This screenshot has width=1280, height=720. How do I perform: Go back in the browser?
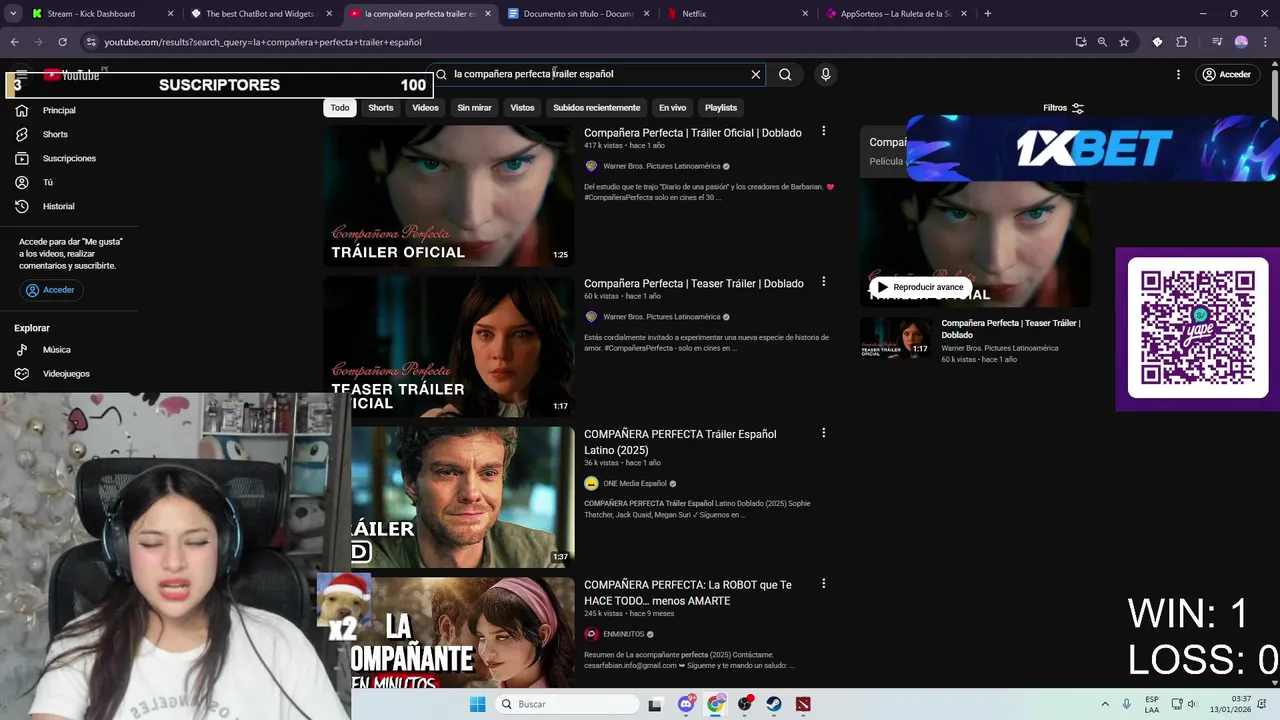tap(14, 42)
